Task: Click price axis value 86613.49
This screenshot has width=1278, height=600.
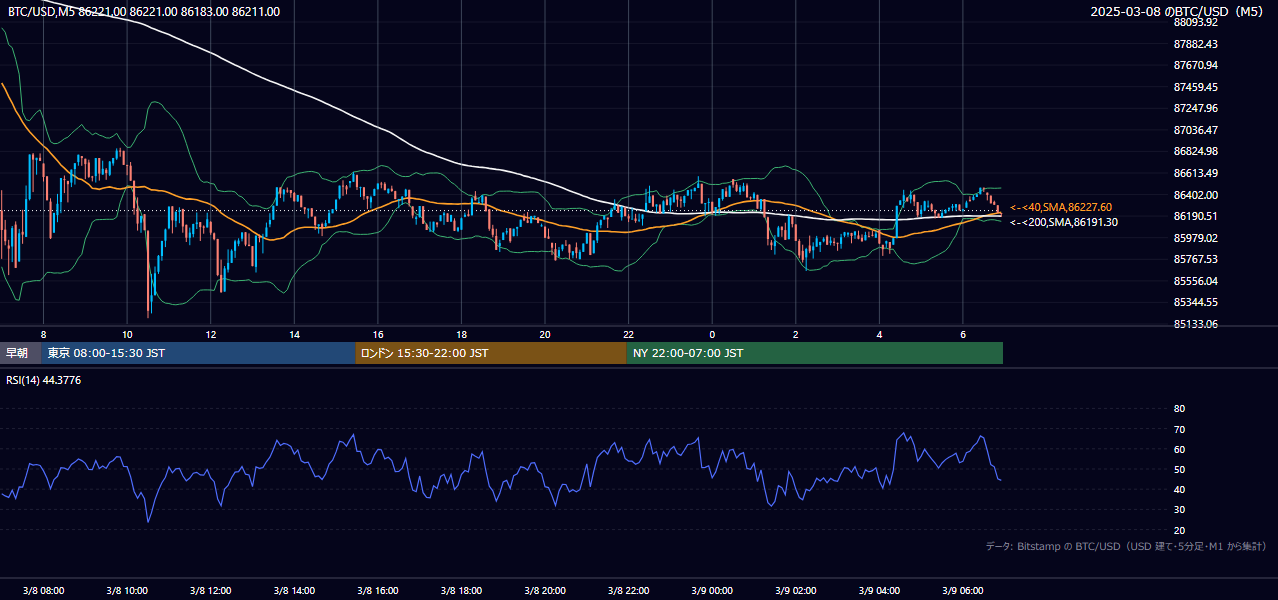Action: [x=1196, y=173]
